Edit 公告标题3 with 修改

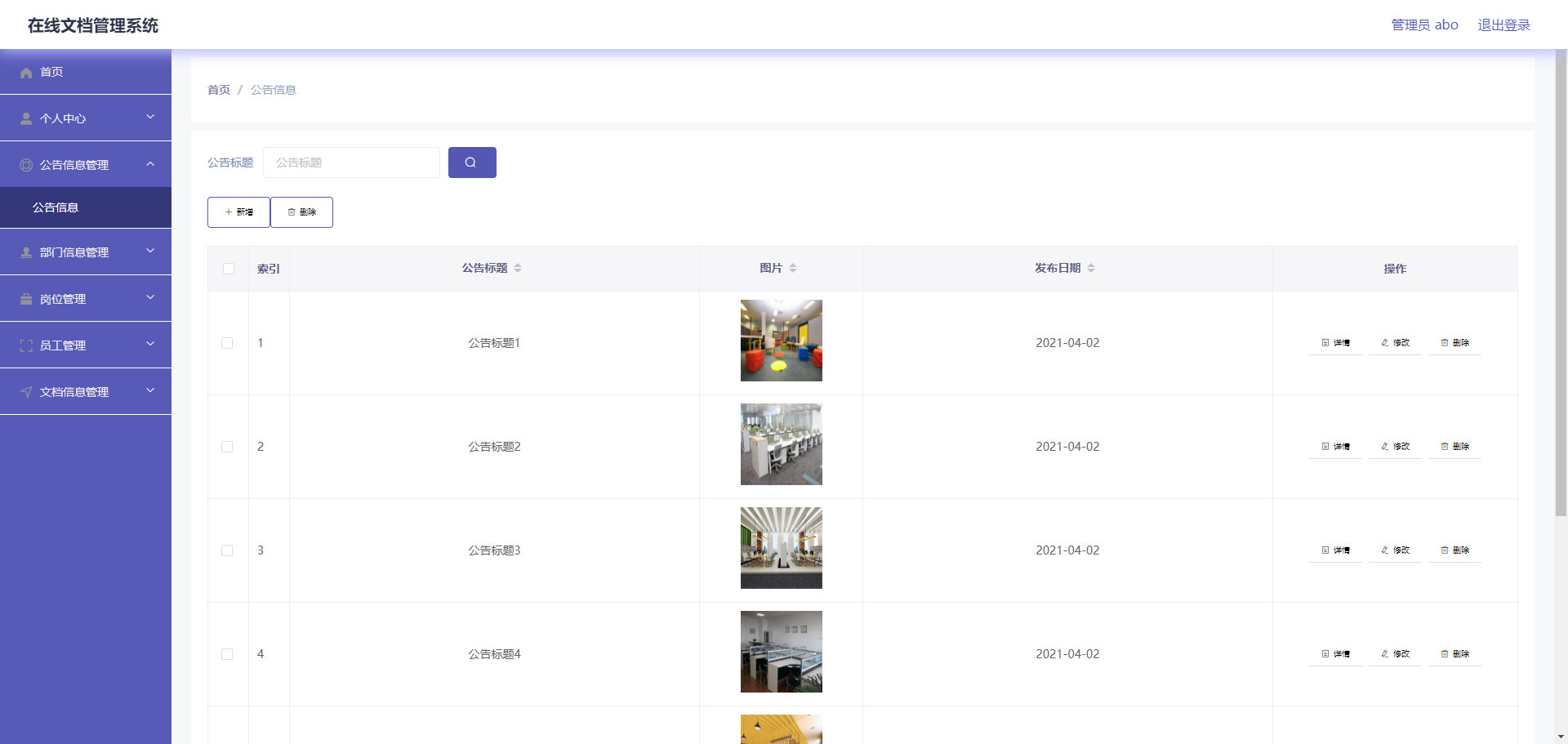pyautogui.click(x=1395, y=550)
